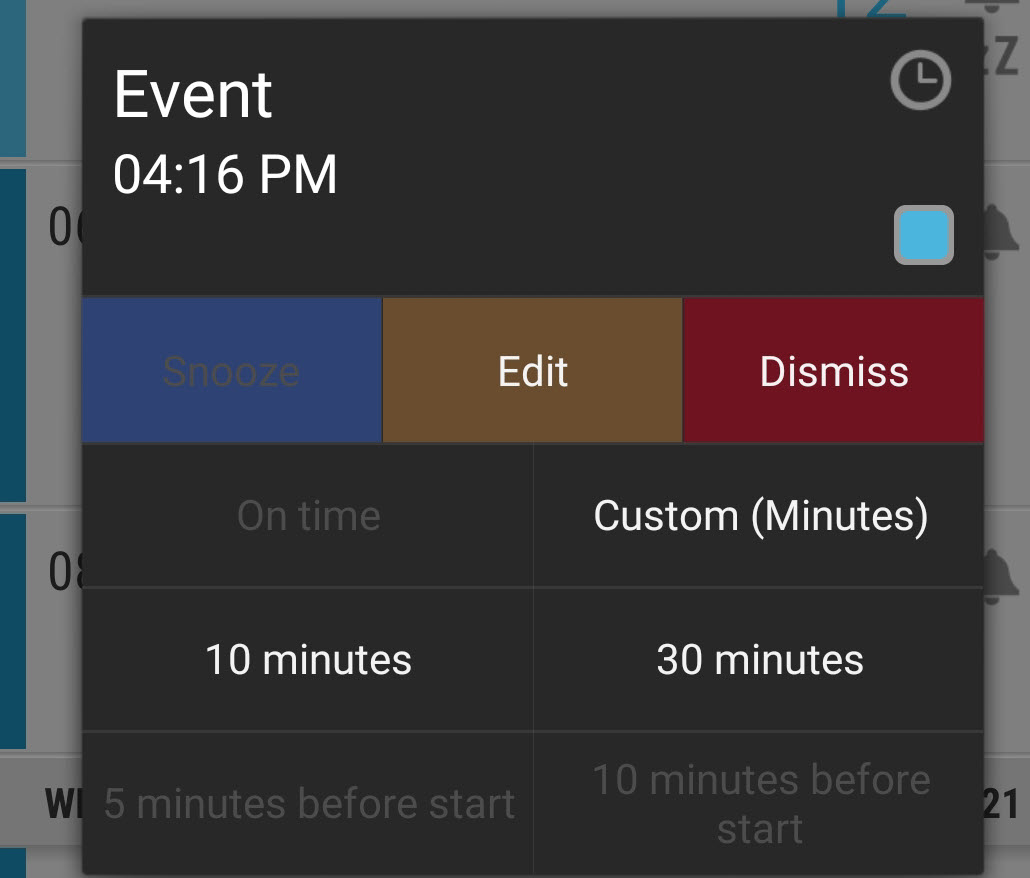
Task: Snooze the event for 30 minutes
Action: click(760, 659)
